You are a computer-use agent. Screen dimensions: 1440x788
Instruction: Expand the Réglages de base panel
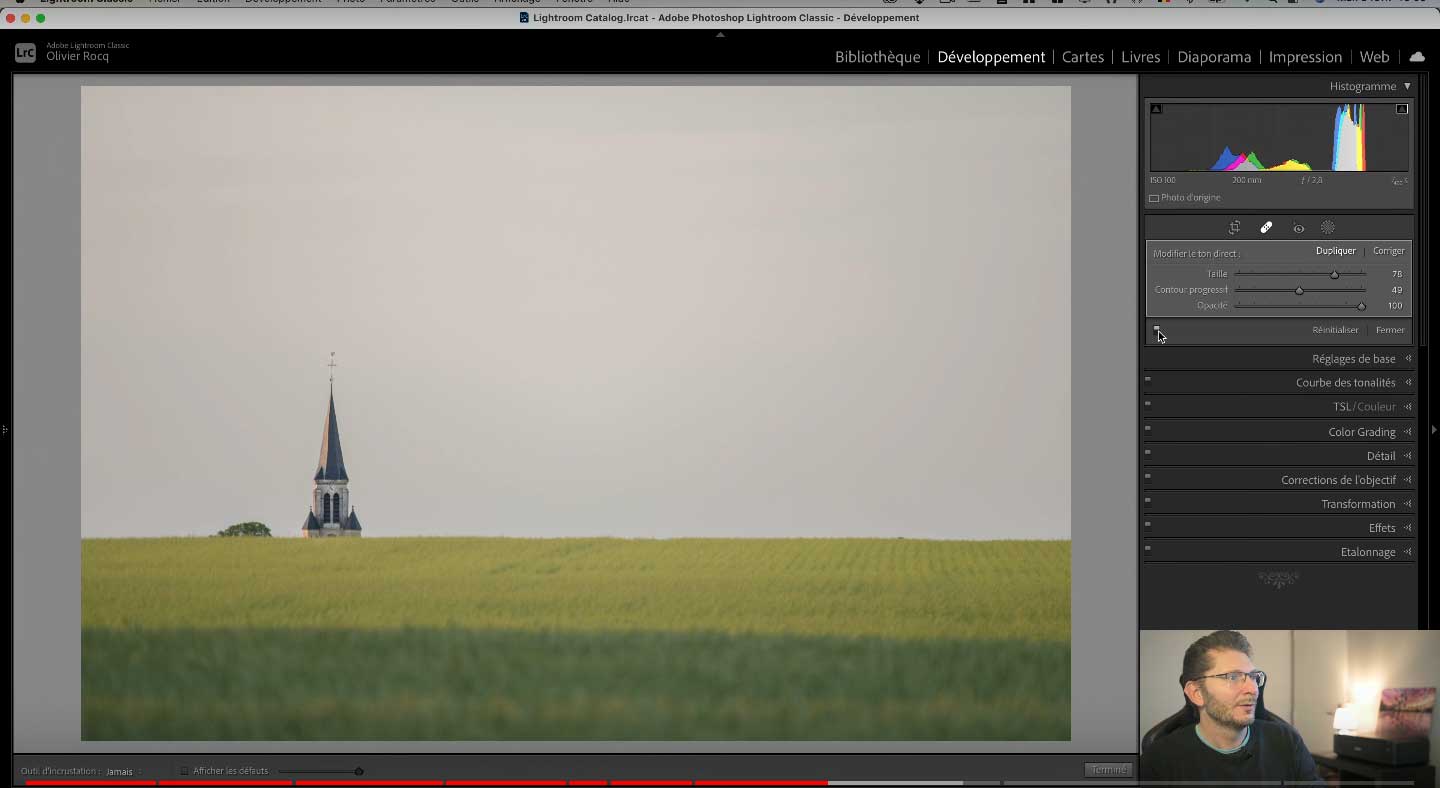1408,359
